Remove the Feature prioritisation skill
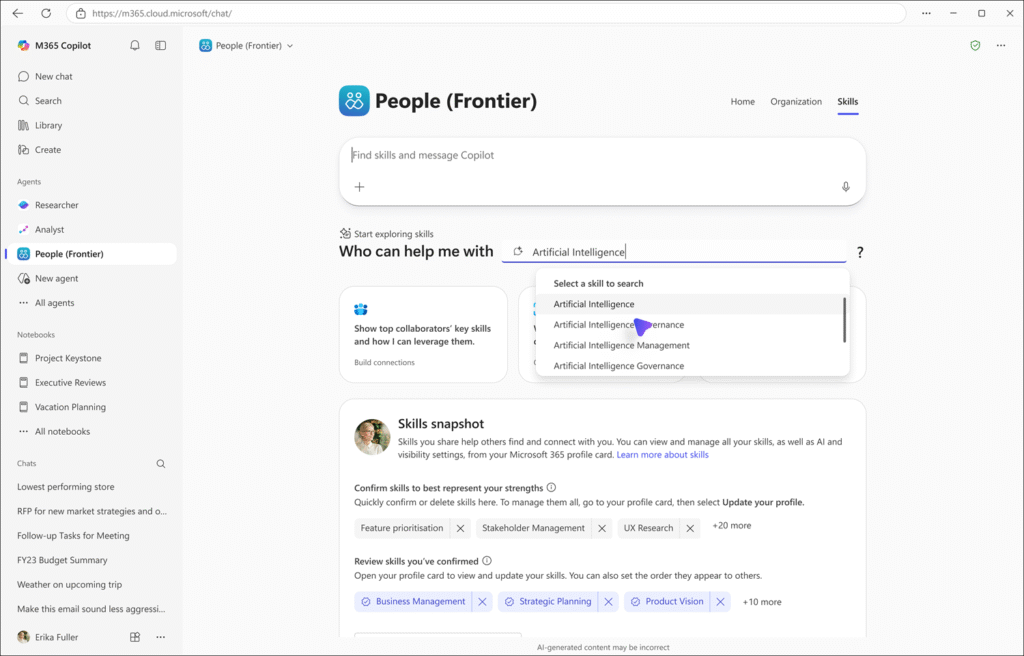Screen dimensions: 1024x656 (x=460, y=527)
